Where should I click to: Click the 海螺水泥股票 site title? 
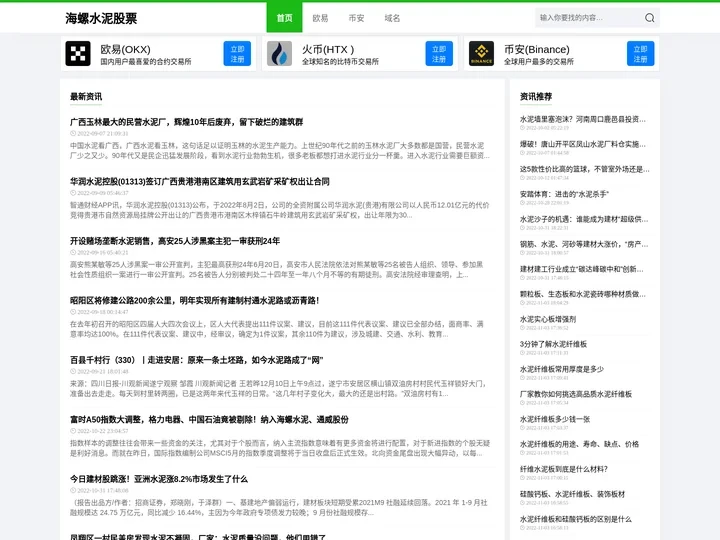pyautogui.click(x=101, y=18)
